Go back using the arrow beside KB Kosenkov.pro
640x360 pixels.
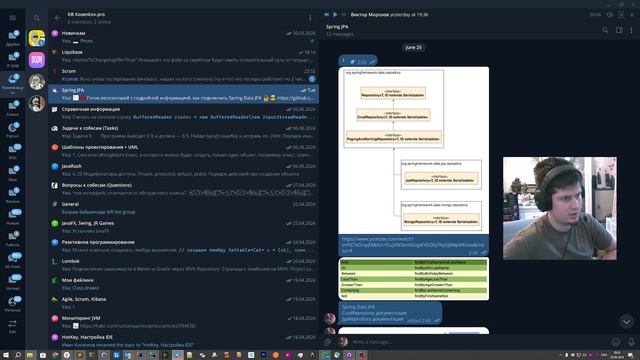(57, 18)
